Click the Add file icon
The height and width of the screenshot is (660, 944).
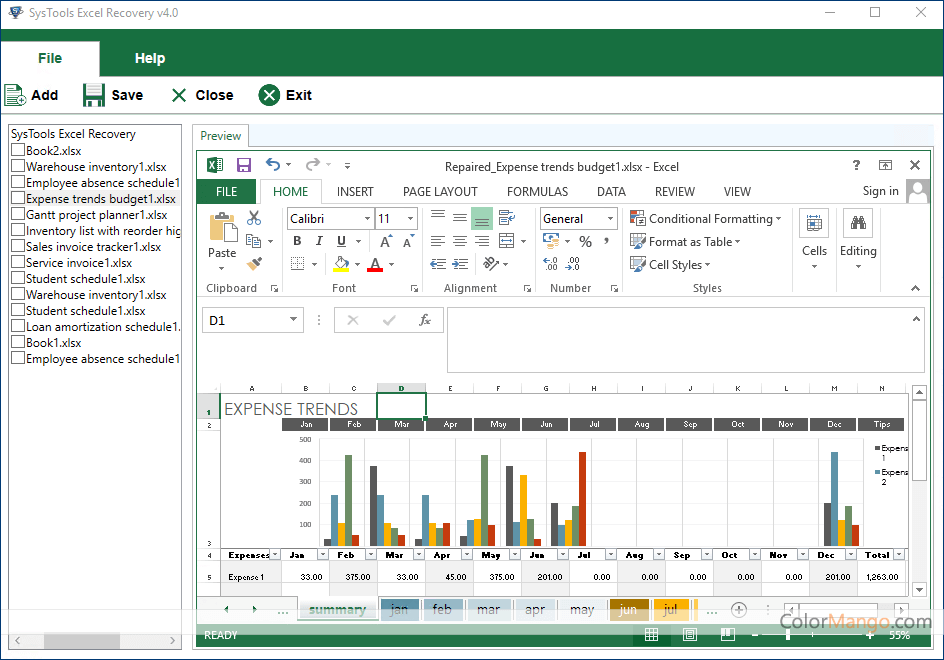[15, 95]
